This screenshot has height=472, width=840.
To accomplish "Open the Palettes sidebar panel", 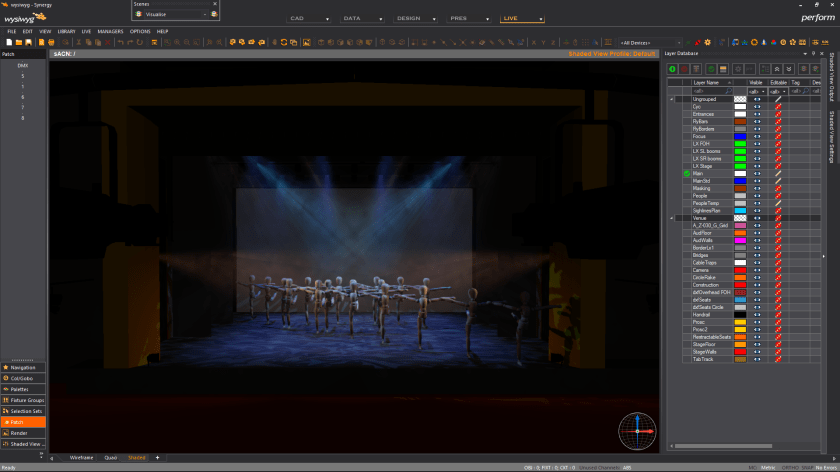I will pos(24,389).
